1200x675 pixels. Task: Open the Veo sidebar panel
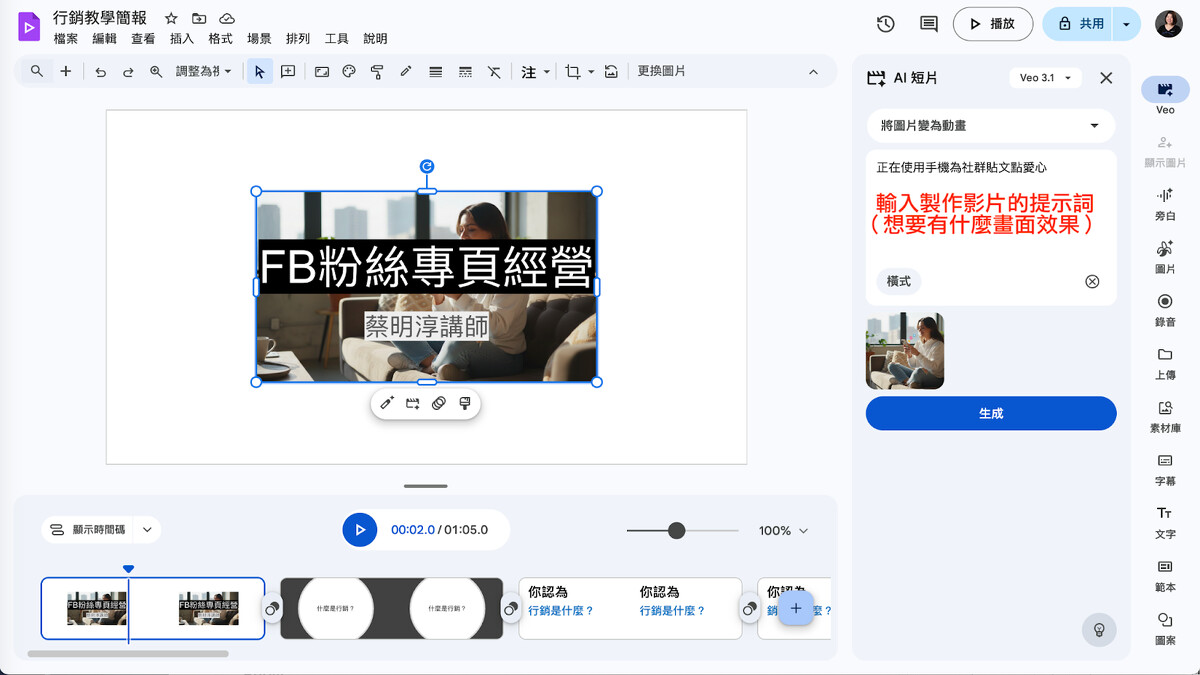click(1165, 90)
